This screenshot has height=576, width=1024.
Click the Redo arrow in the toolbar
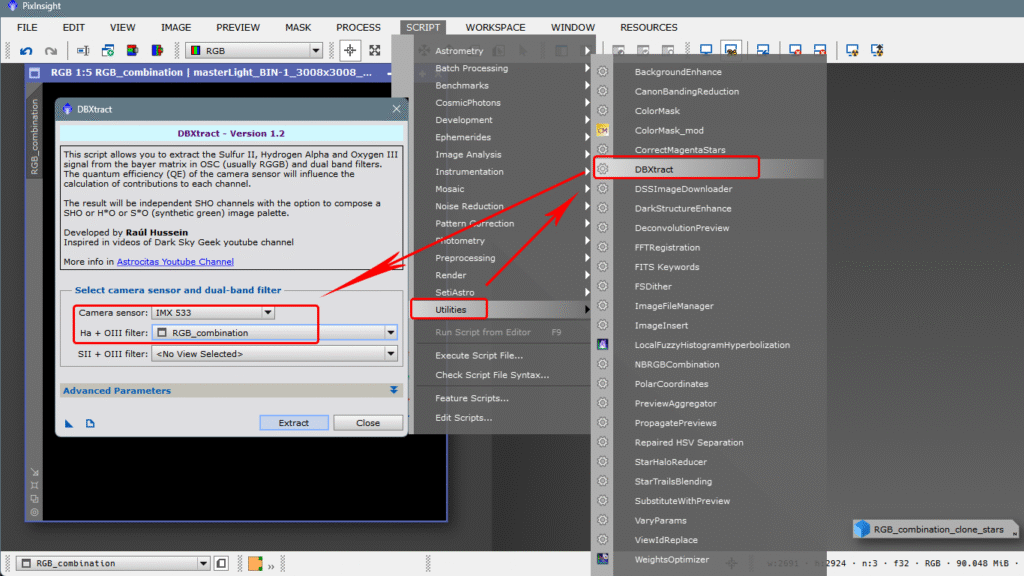point(51,50)
